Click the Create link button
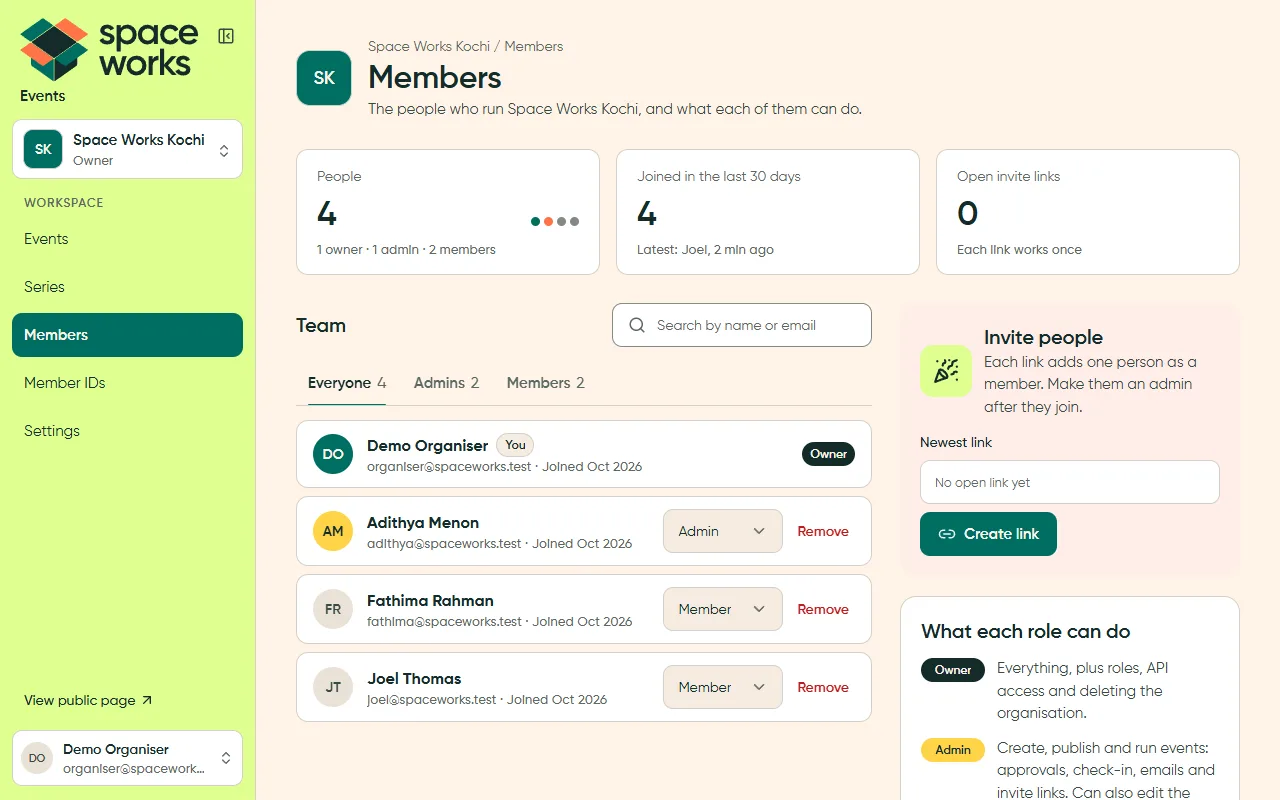The width and height of the screenshot is (1280, 800). pos(988,534)
